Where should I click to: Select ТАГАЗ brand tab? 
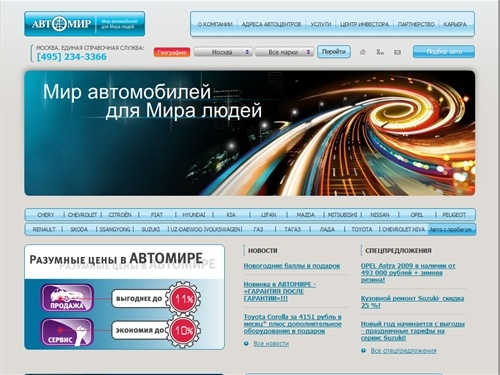click(292, 229)
